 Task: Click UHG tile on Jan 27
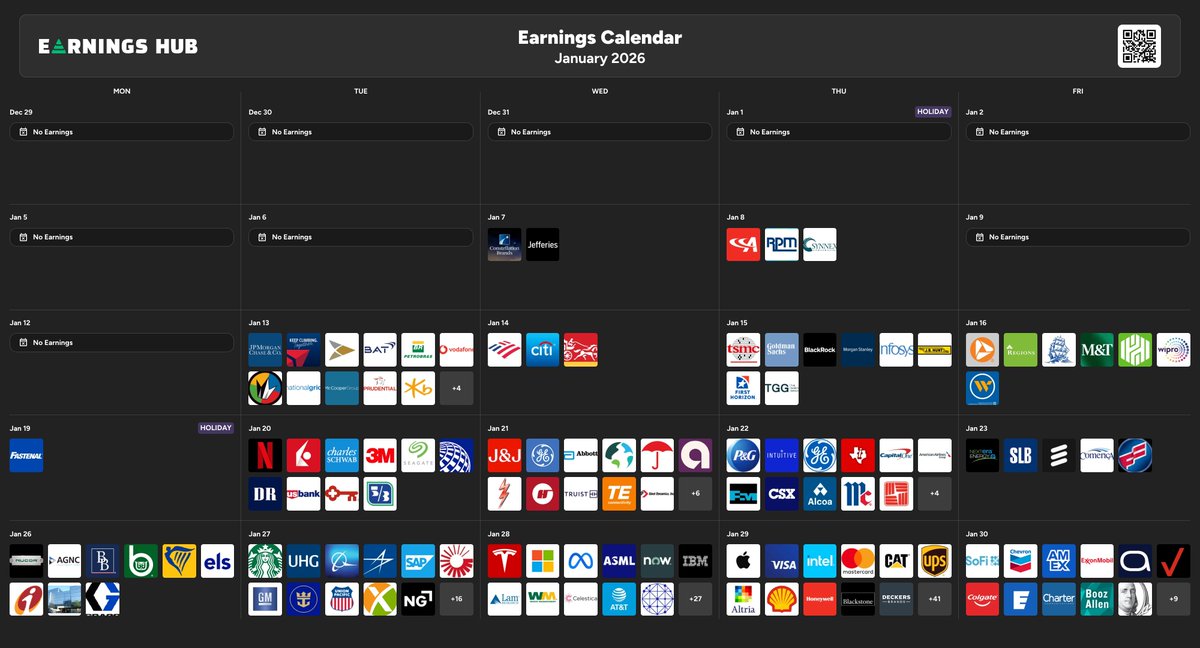click(x=304, y=561)
